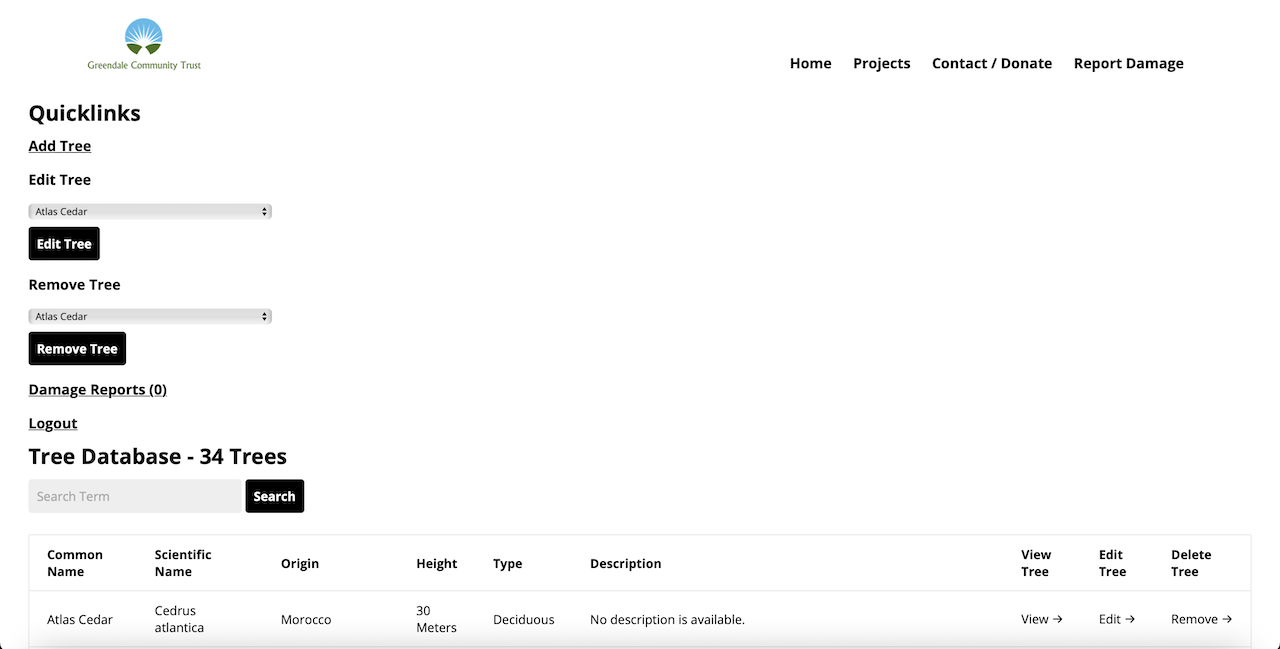Select the Atlas Cedar table row
The width and height of the screenshot is (1280, 649).
[400, 619]
